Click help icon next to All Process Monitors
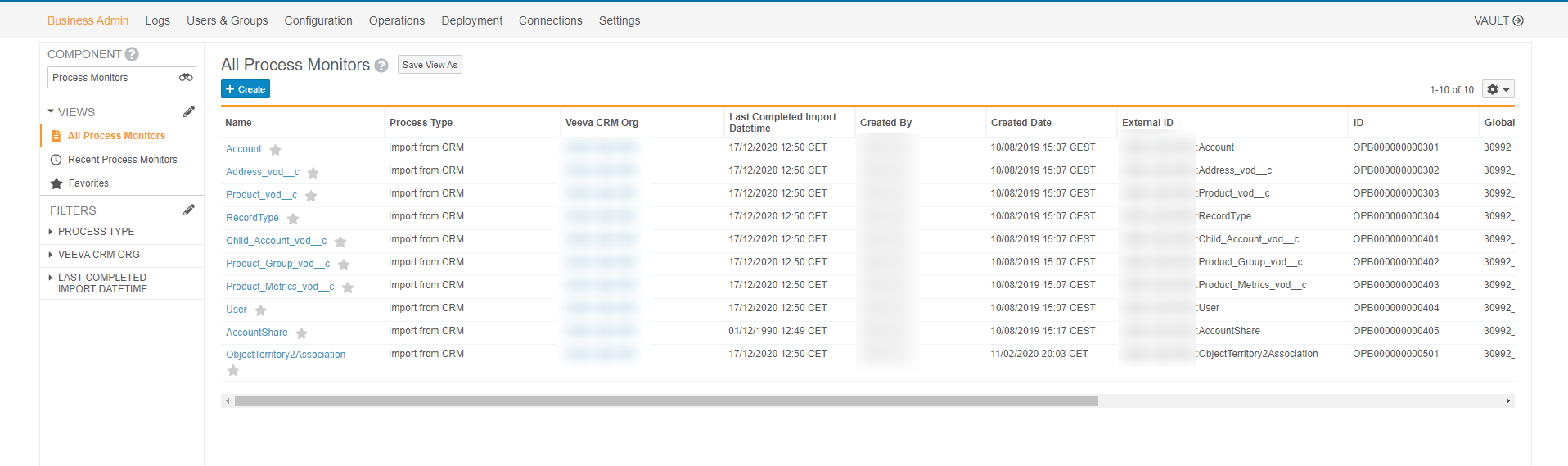The image size is (1568, 466). (x=381, y=66)
